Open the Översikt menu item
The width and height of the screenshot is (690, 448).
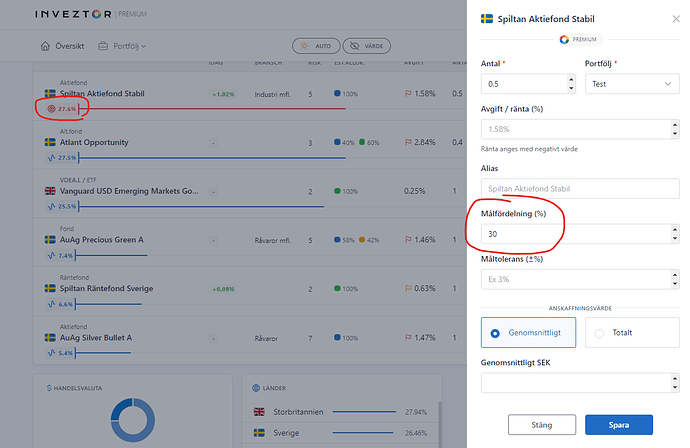pos(69,46)
